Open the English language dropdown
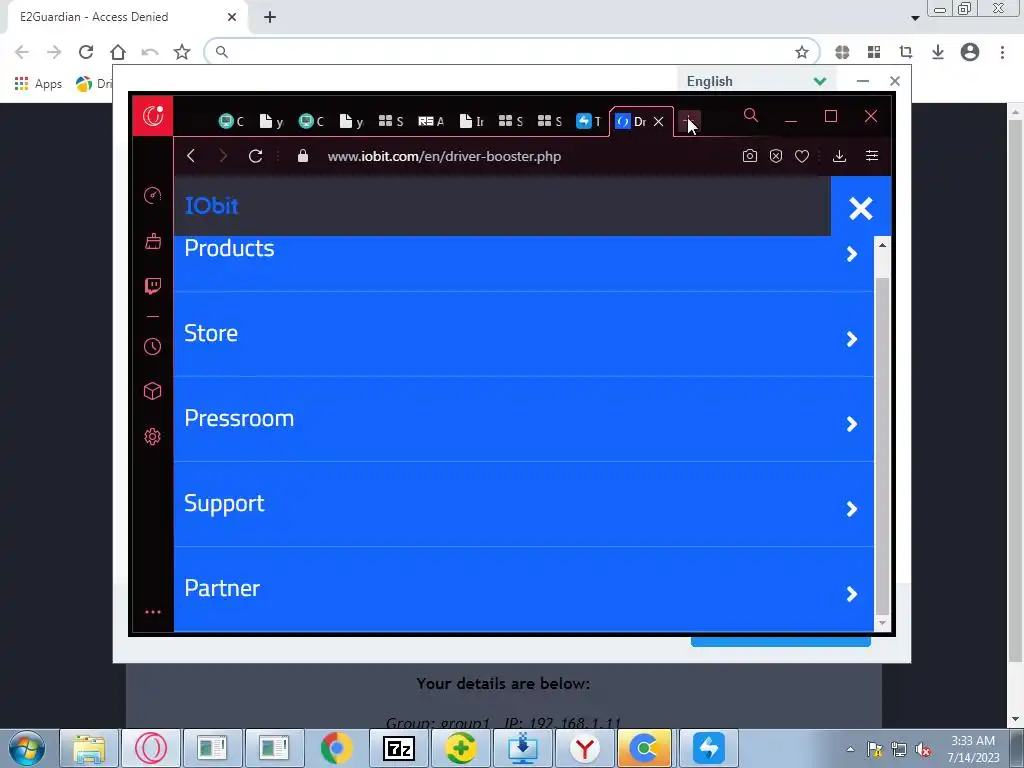 coord(757,81)
